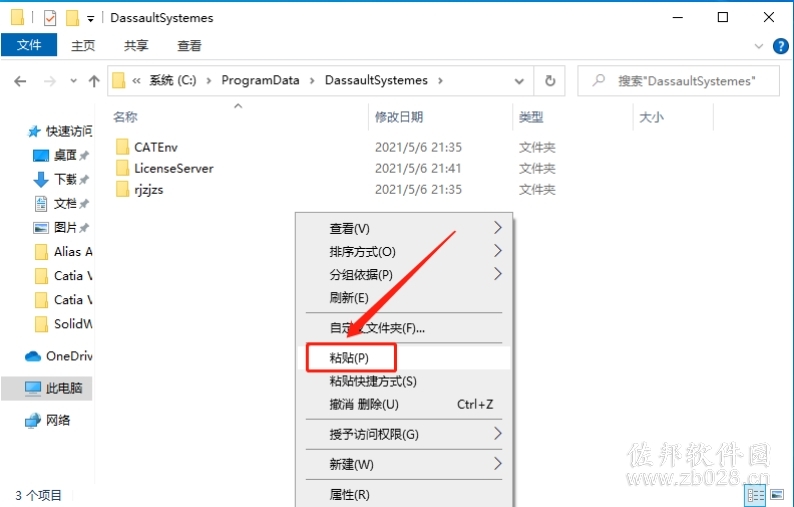Go up one folder level
The height and width of the screenshot is (507, 794).
[x=94, y=81]
